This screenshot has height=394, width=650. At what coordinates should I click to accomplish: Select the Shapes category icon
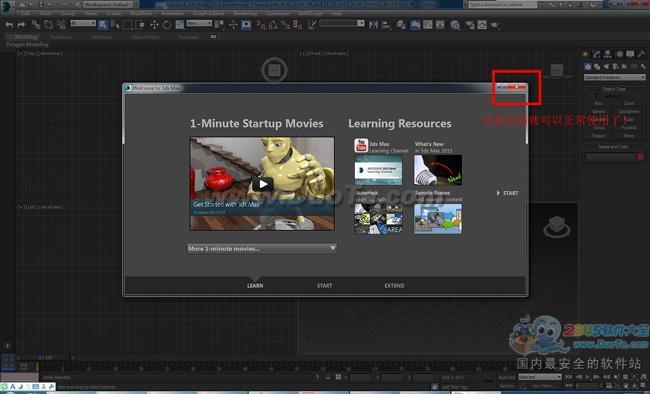[x=597, y=66]
